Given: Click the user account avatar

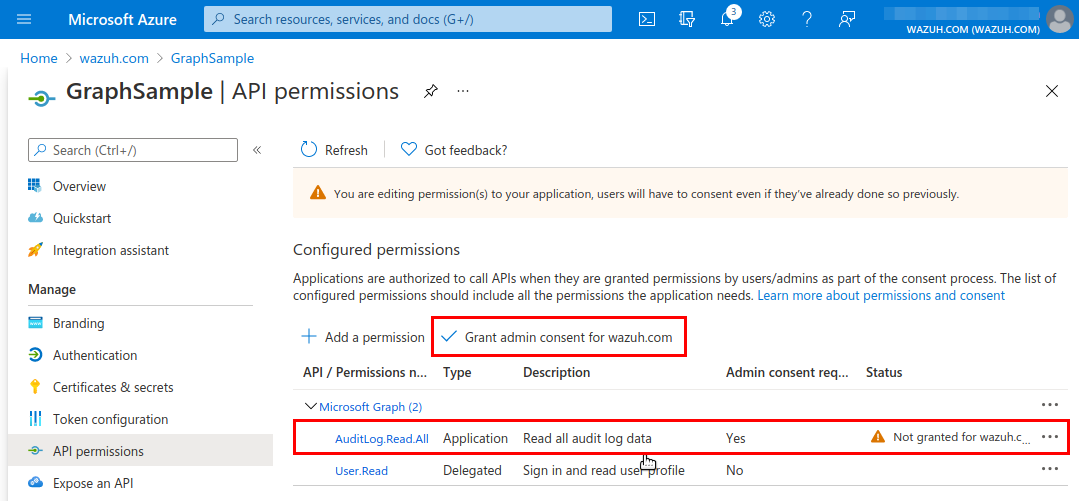Looking at the screenshot, I should pos(1059,19).
